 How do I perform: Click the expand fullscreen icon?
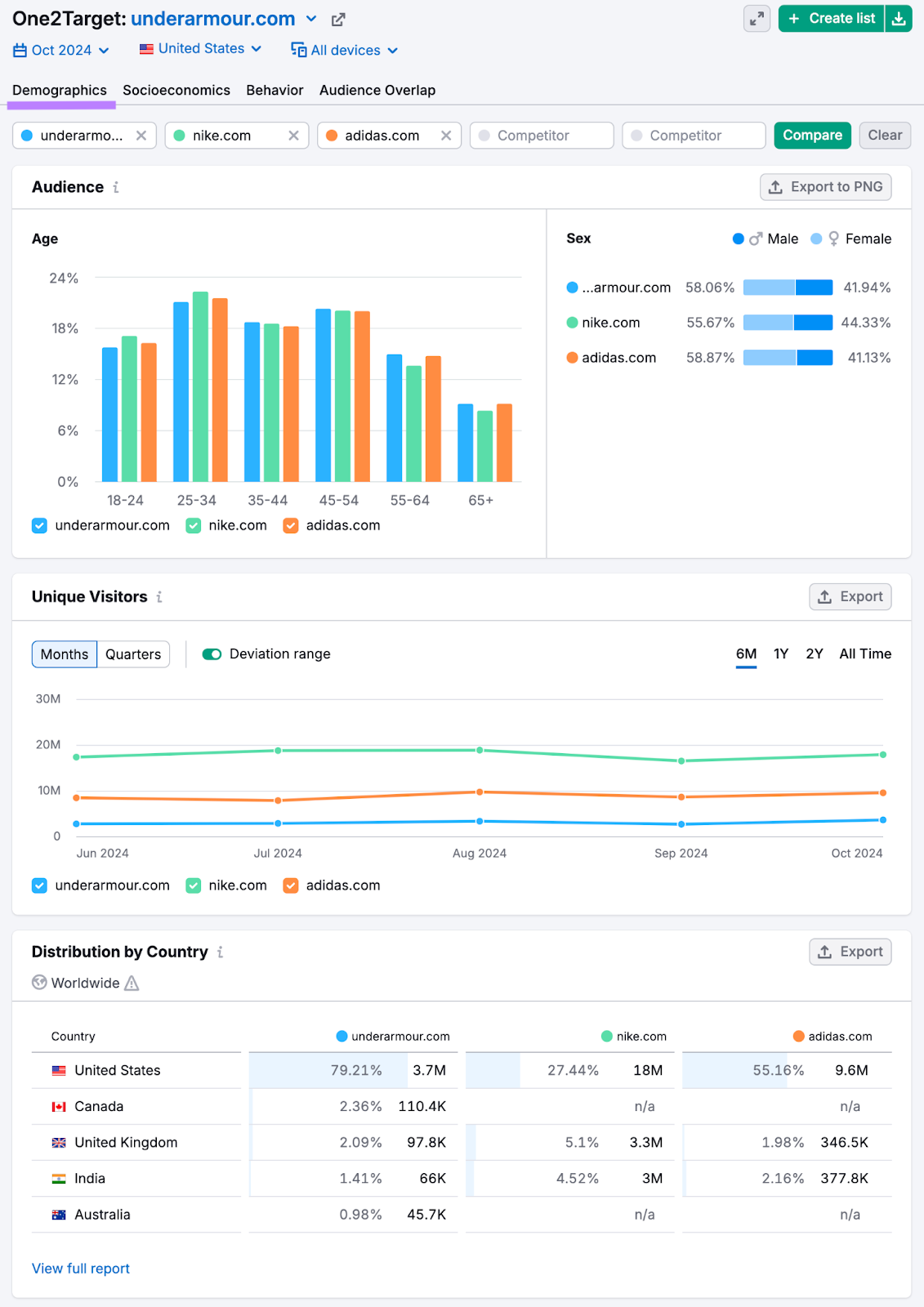[x=757, y=19]
